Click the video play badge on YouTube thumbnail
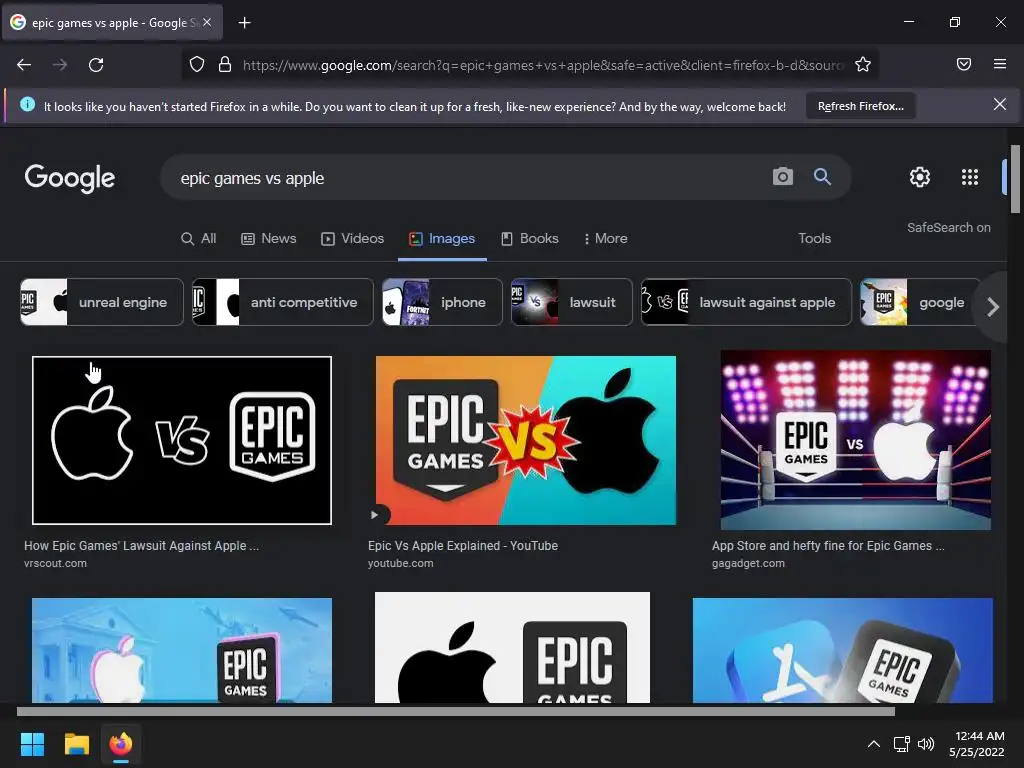This screenshot has height=768, width=1024. coord(375,515)
